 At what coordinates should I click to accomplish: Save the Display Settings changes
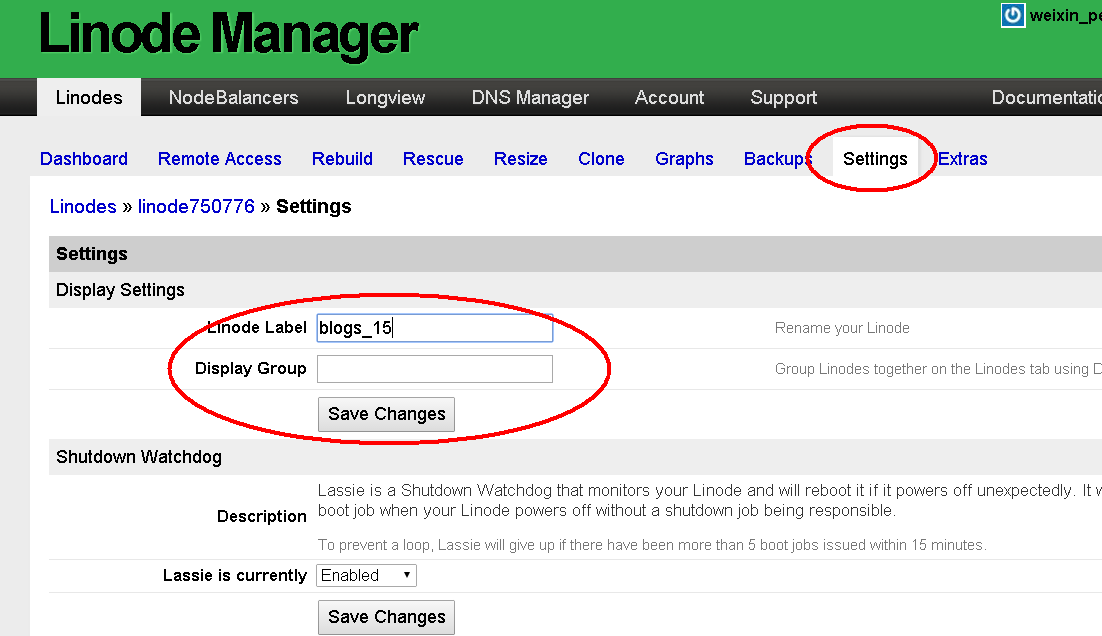click(x=386, y=414)
